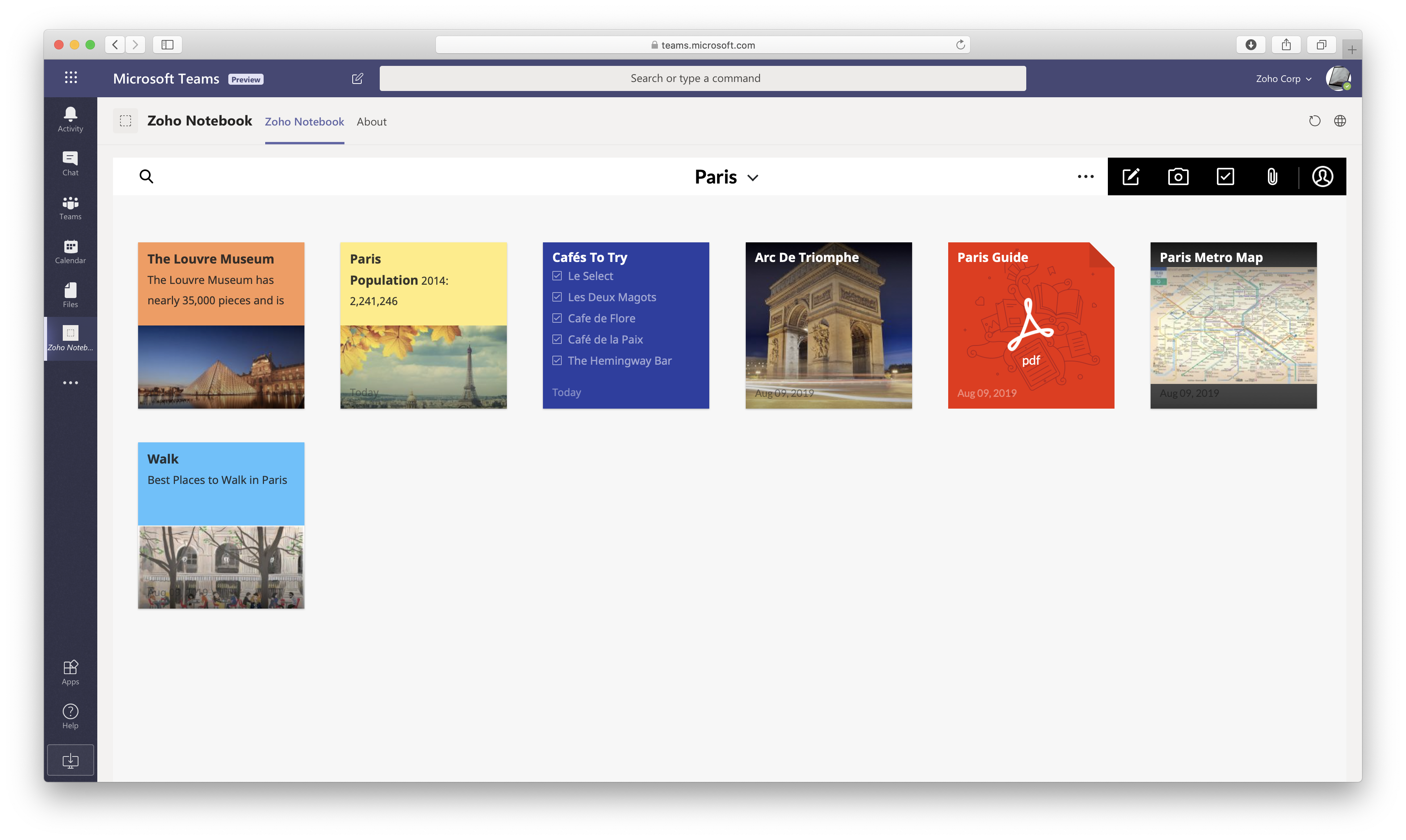This screenshot has width=1406, height=840.
Task: Uncheck Le Select checklist item
Action: coord(557,276)
